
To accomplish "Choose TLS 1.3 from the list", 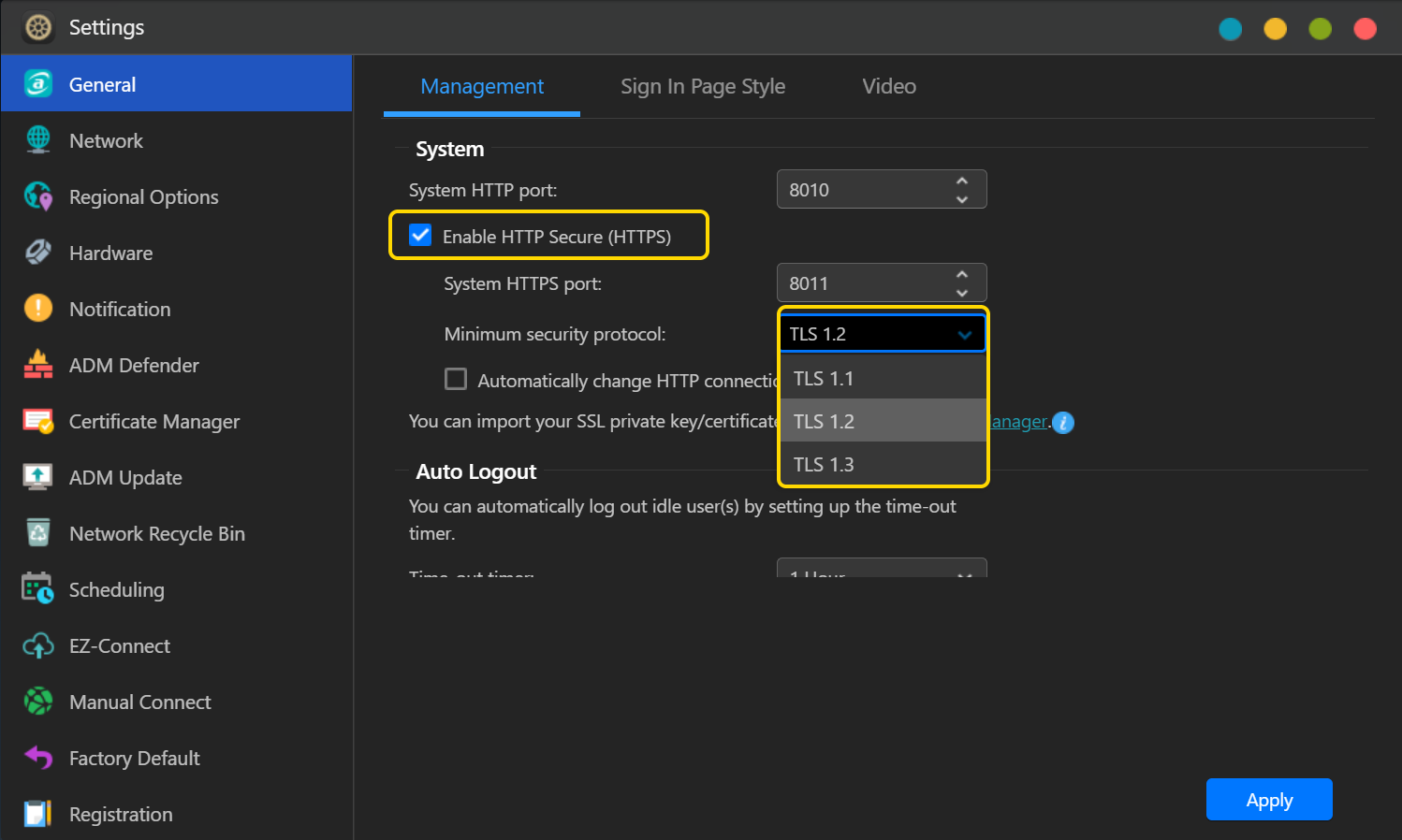I will [883, 464].
